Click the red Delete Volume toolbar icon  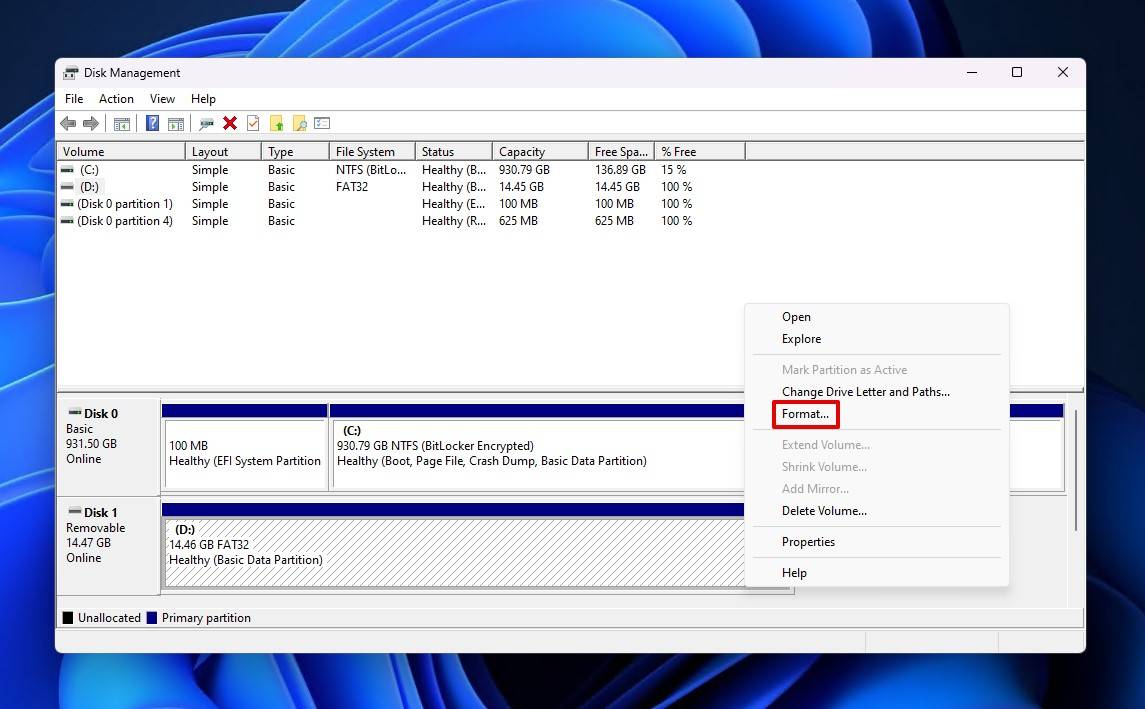pos(230,123)
